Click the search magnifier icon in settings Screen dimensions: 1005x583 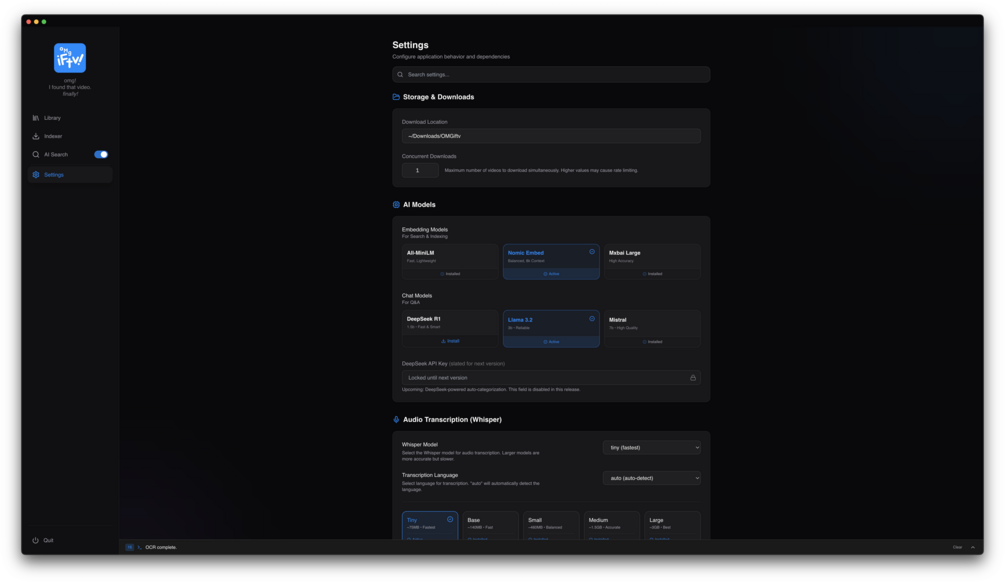click(401, 74)
